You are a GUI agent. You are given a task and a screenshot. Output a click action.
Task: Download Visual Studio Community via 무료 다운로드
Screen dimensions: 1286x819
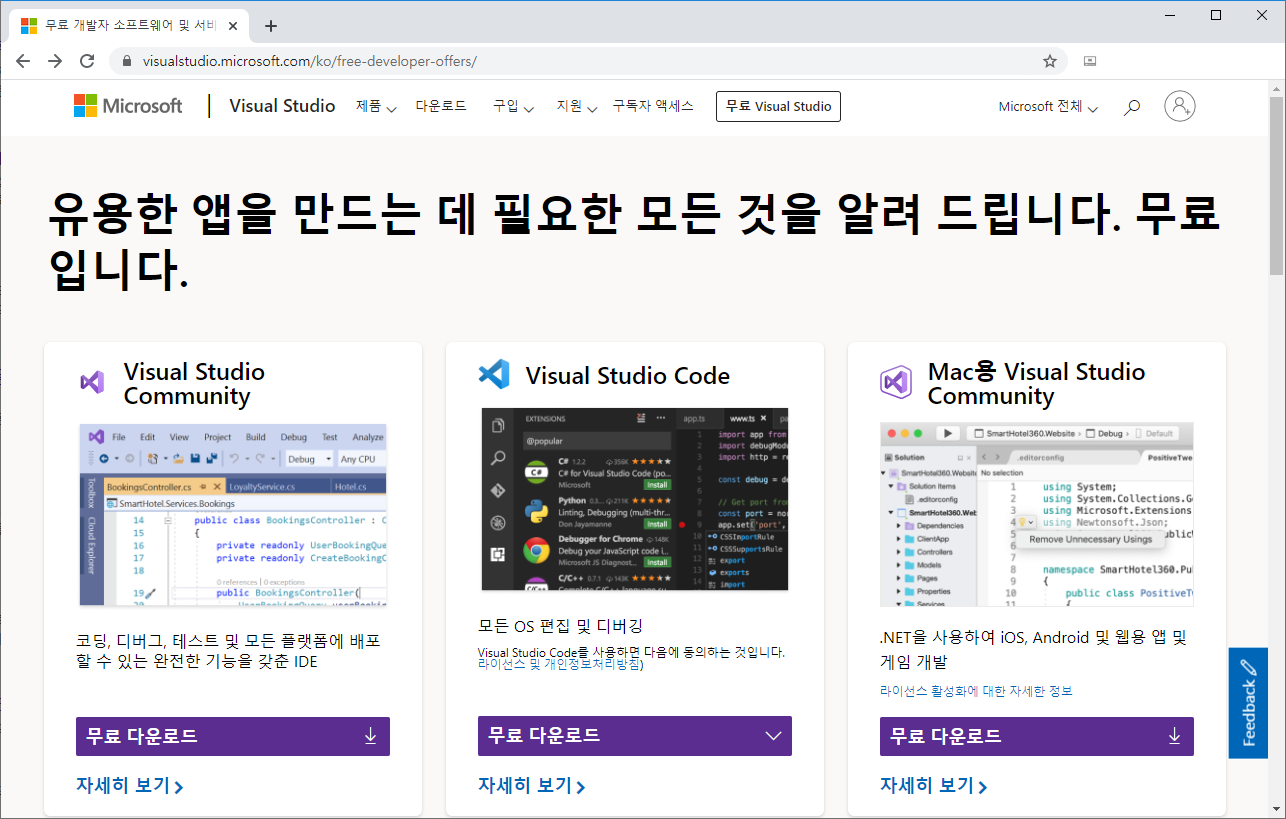(x=233, y=736)
